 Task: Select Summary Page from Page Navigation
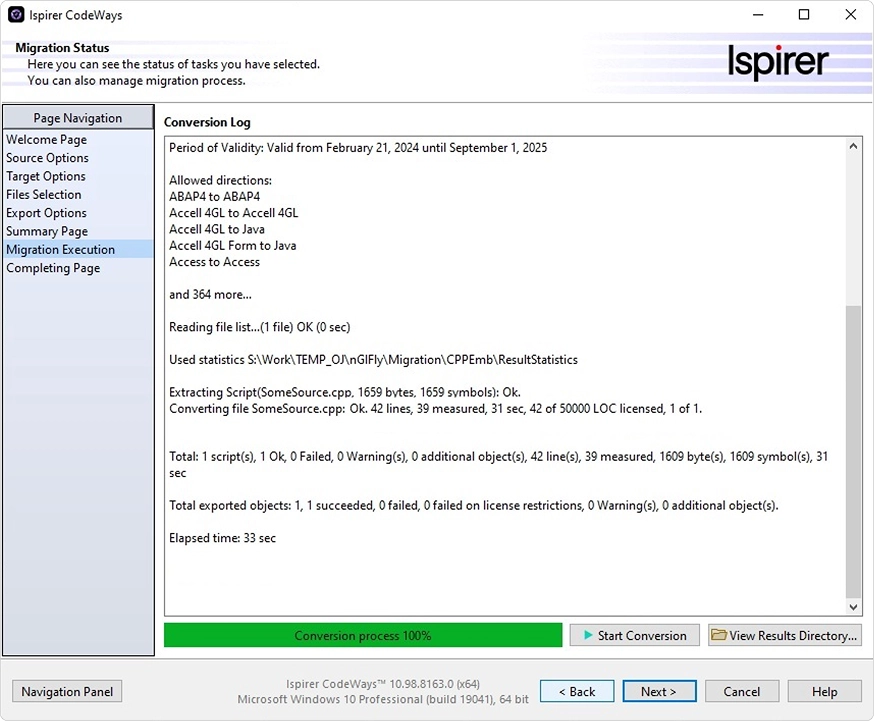46,230
